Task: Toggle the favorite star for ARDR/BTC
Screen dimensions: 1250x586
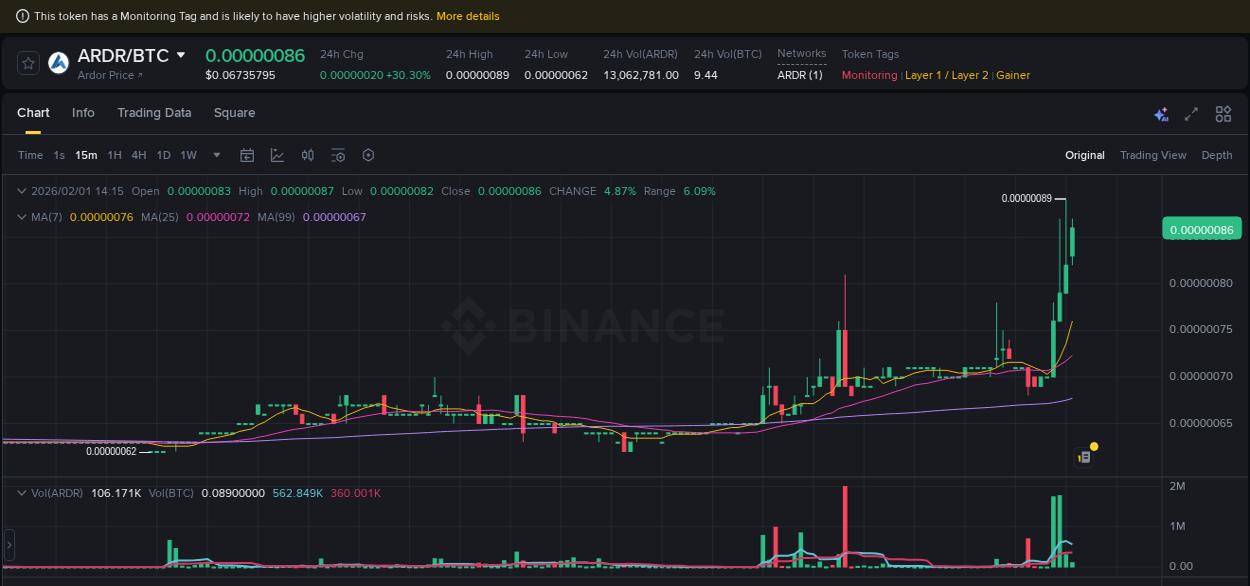Action: (x=28, y=62)
